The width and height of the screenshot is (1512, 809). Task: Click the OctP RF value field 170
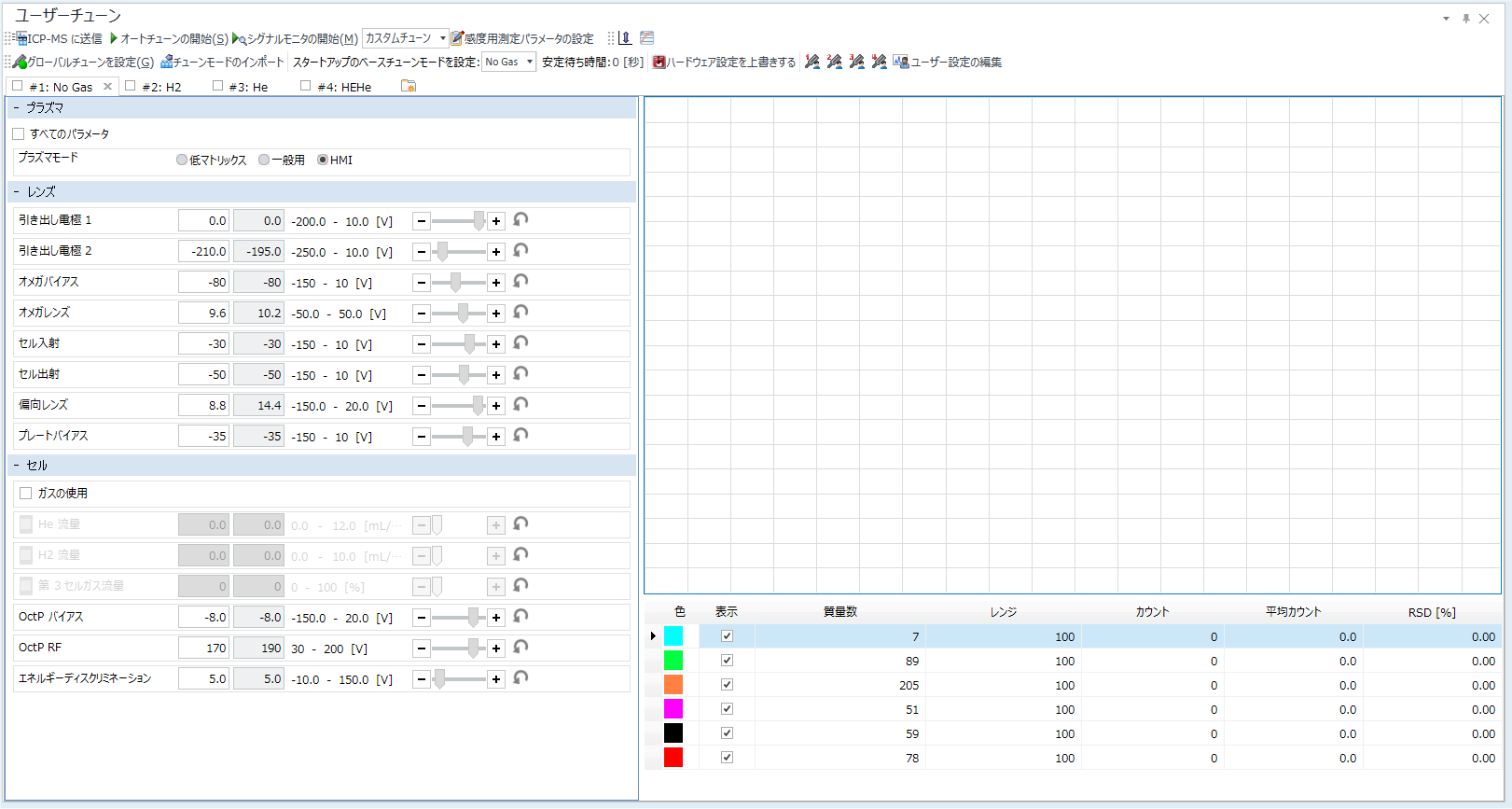(203, 649)
